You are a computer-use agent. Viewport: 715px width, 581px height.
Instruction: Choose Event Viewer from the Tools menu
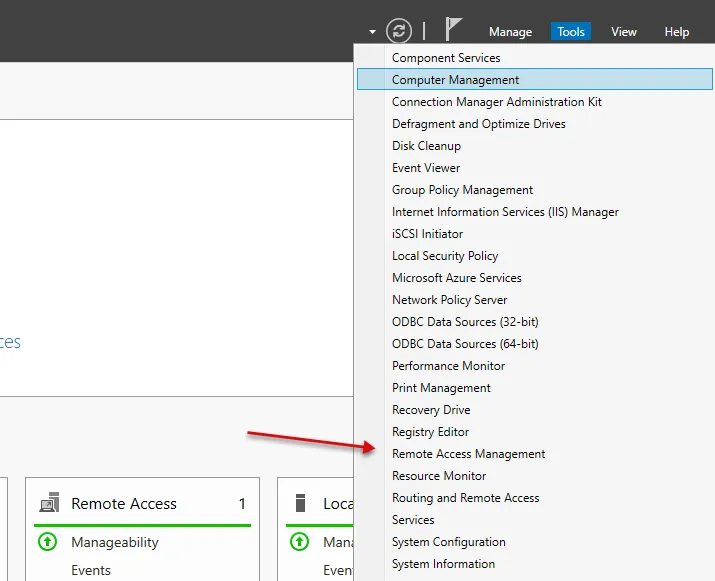point(426,168)
